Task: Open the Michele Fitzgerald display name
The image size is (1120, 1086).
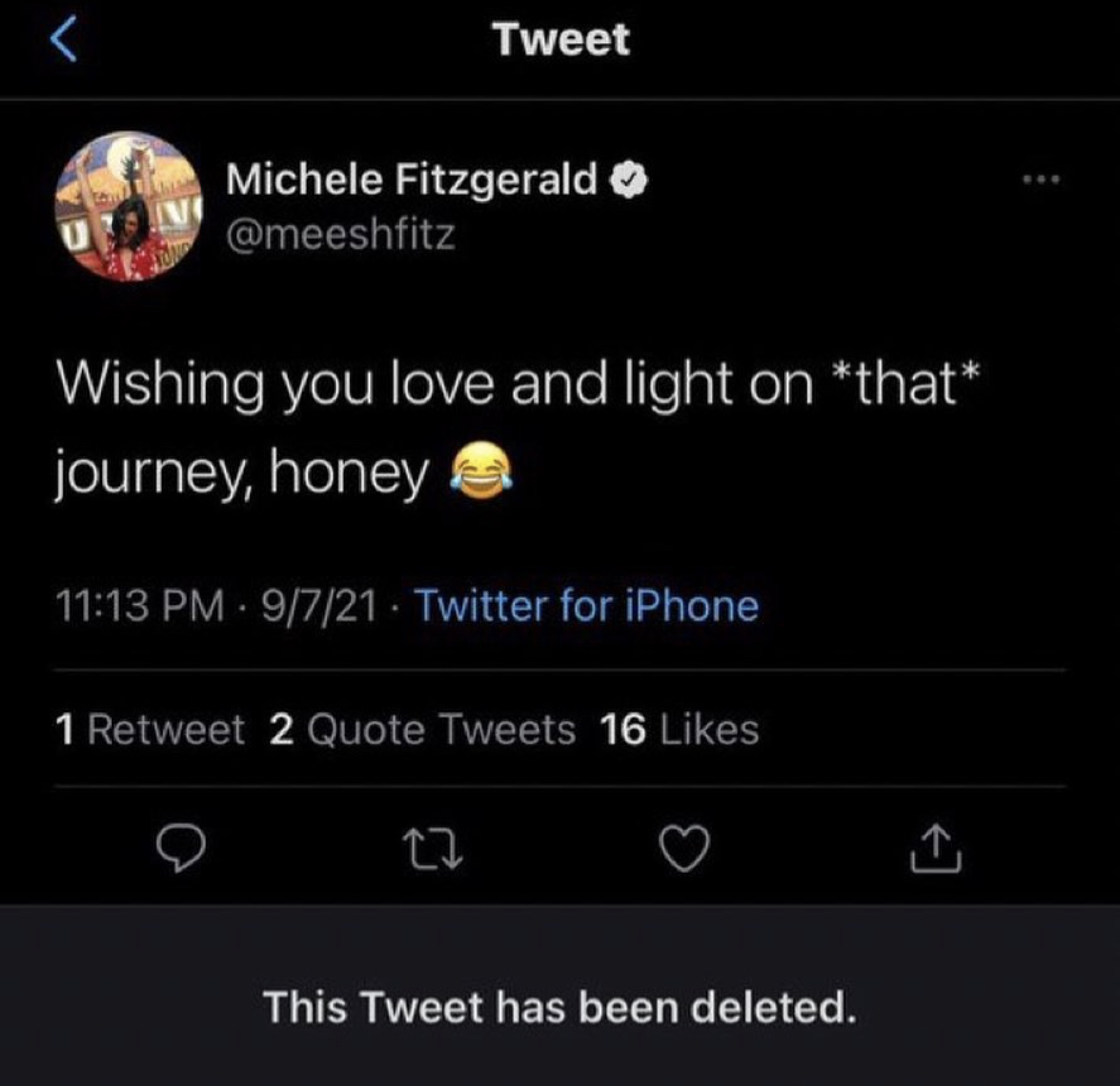Action: click(x=411, y=178)
